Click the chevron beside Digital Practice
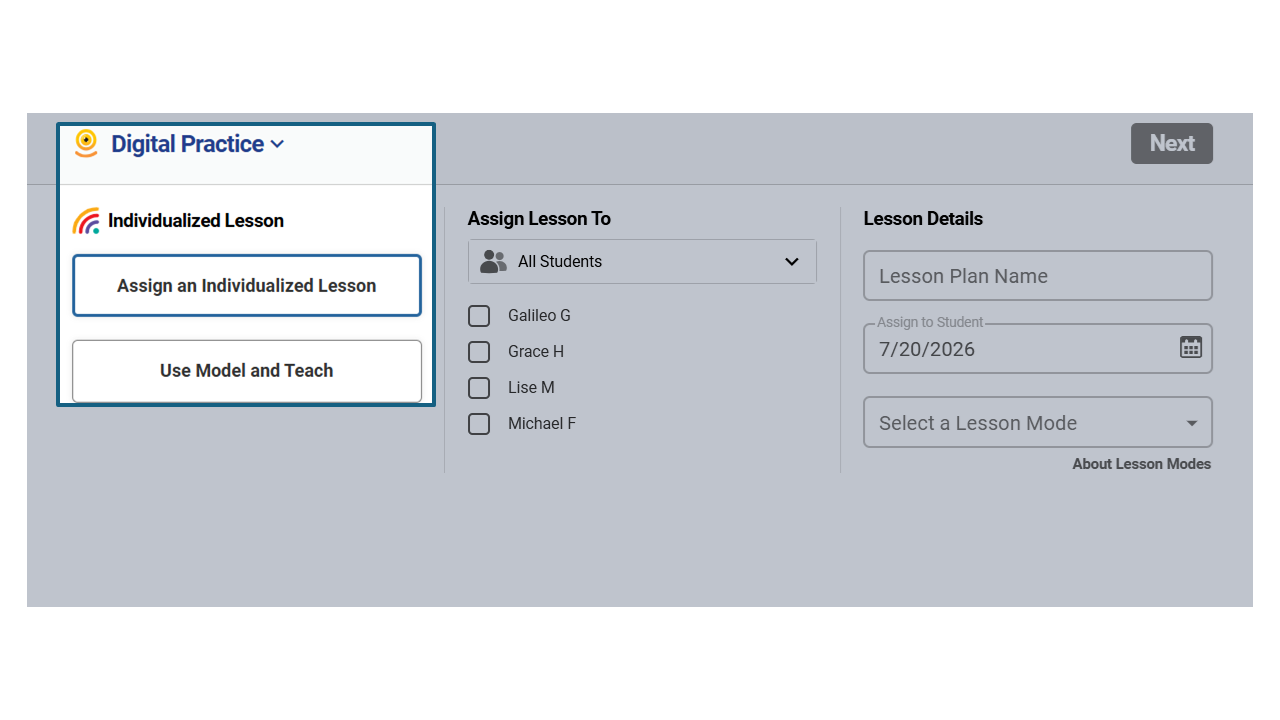Viewport: 1280px width, 720px height. pyautogui.click(x=277, y=144)
